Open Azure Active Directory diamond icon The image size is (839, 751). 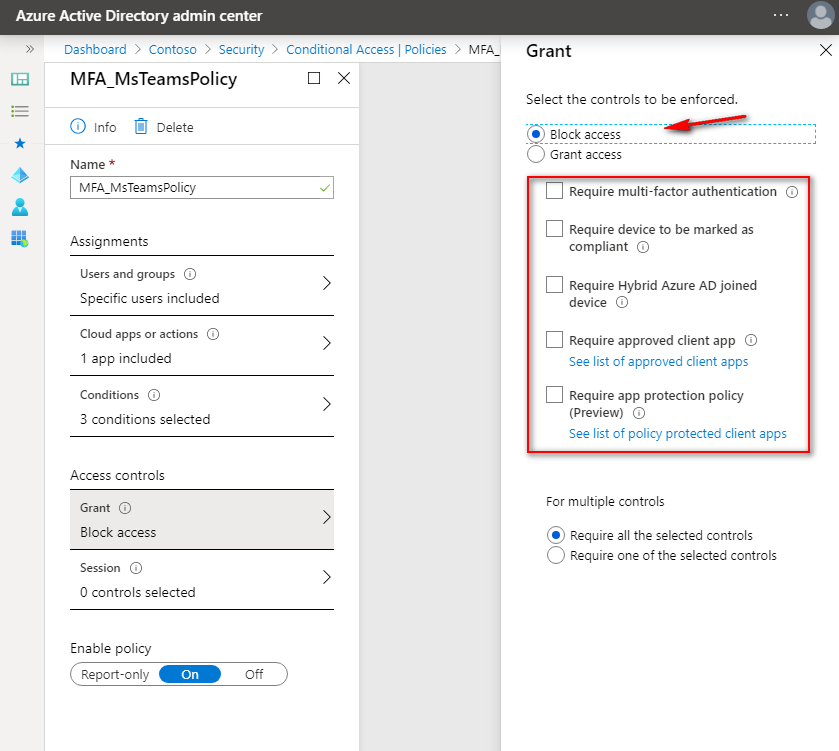20,175
